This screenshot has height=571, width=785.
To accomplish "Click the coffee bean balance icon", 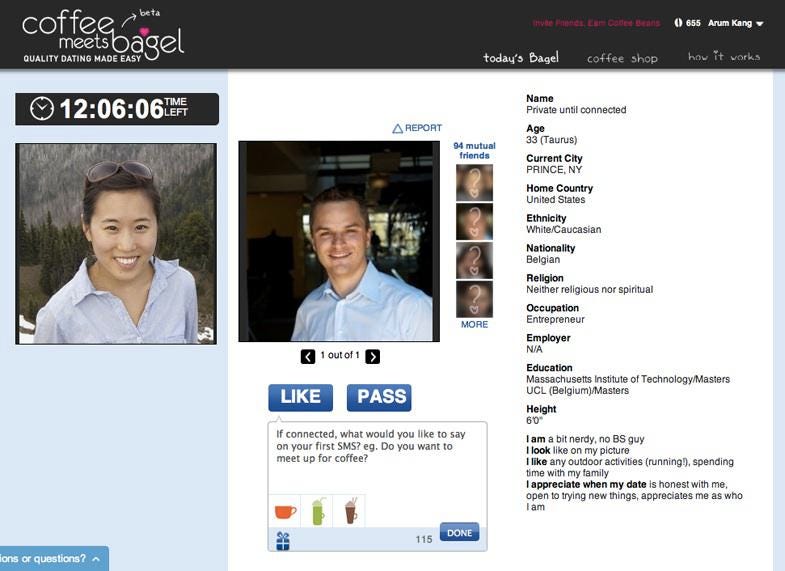I will pyautogui.click(x=678, y=23).
